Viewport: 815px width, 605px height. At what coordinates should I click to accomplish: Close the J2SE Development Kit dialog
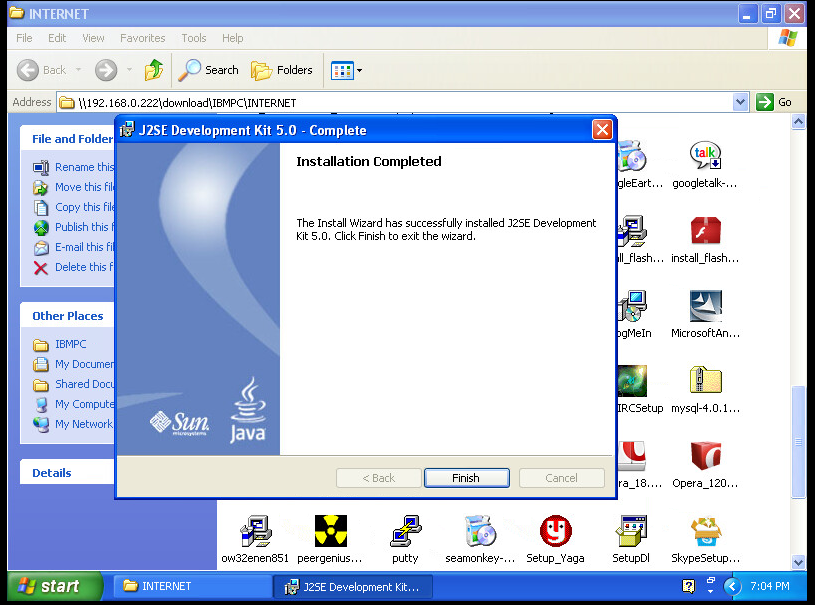pos(602,129)
